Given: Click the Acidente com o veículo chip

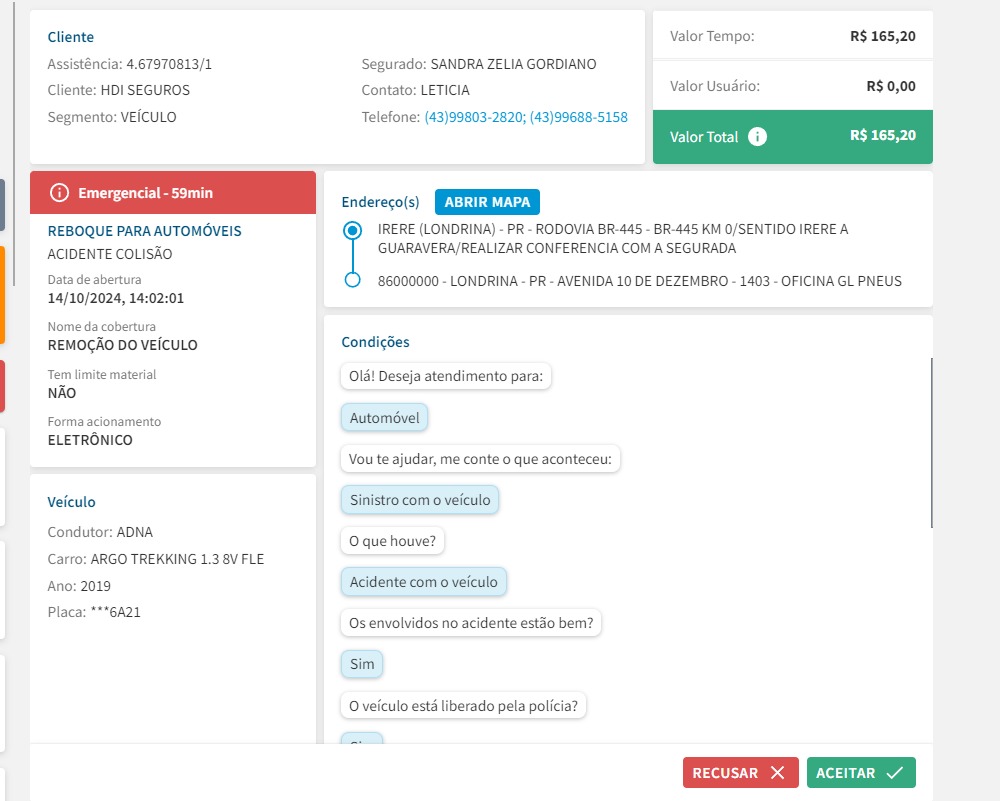Looking at the screenshot, I should [424, 582].
